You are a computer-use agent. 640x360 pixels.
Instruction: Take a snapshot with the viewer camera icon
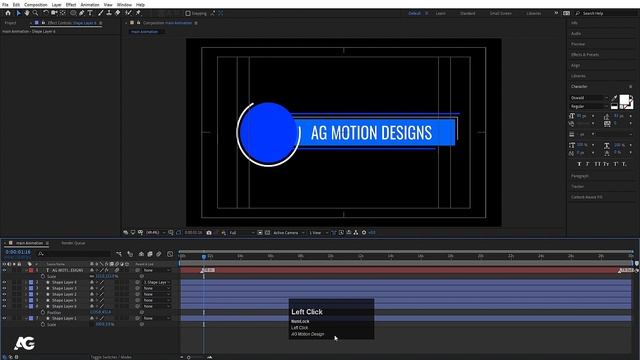pyautogui.click(x=209, y=233)
